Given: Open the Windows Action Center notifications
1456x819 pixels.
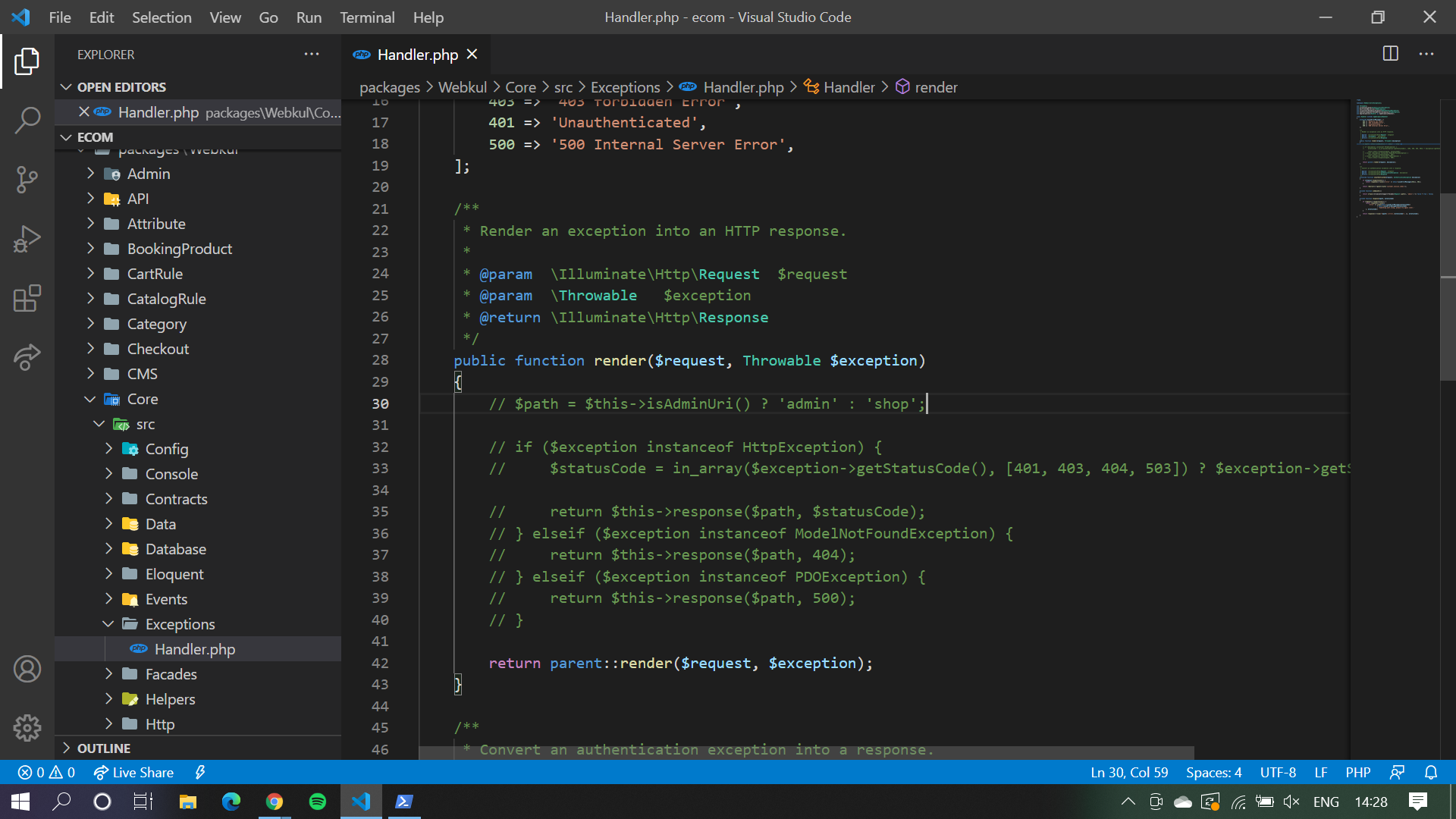Looking at the screenshot, I should tap(1418, 802).
